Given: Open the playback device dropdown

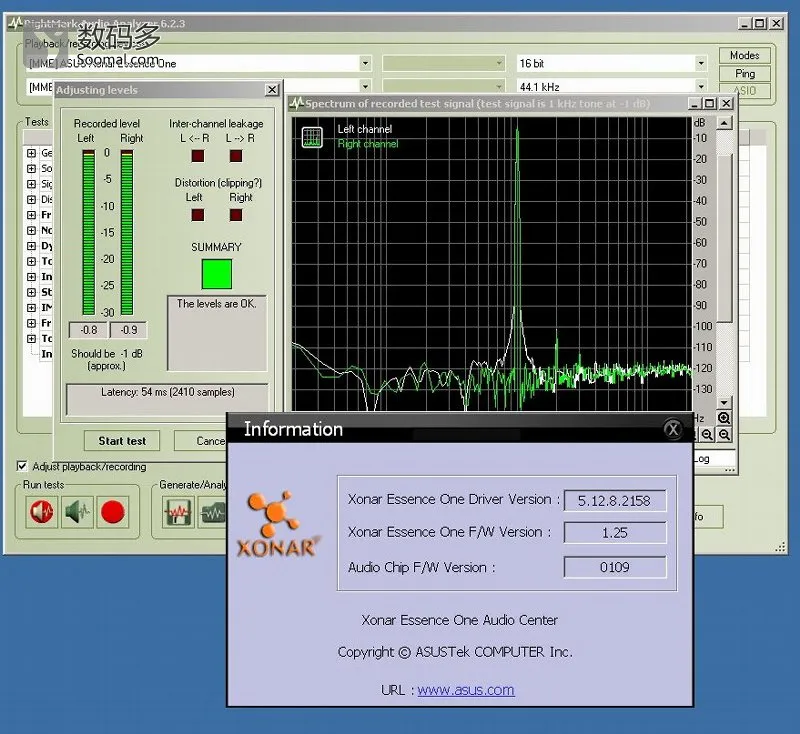Looking at the screenshot, I should coord(365,63).
